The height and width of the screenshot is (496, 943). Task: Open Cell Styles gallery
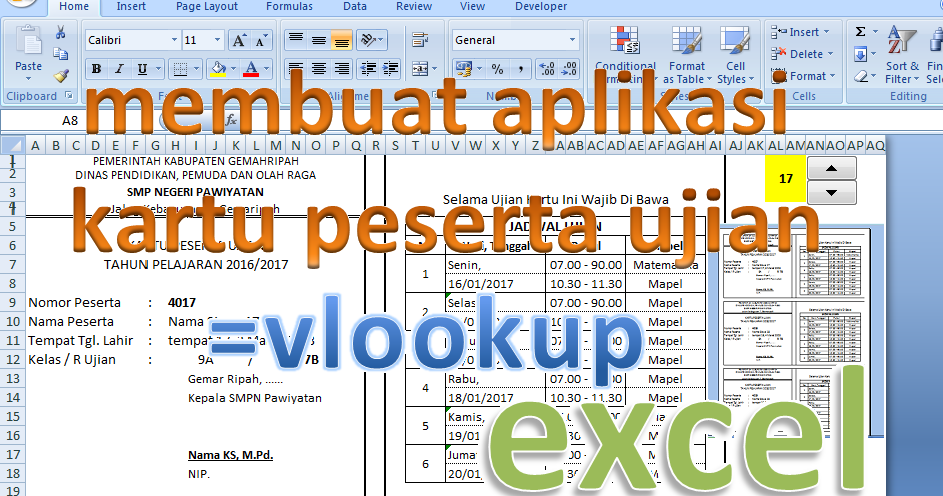[x=735, y=54]
